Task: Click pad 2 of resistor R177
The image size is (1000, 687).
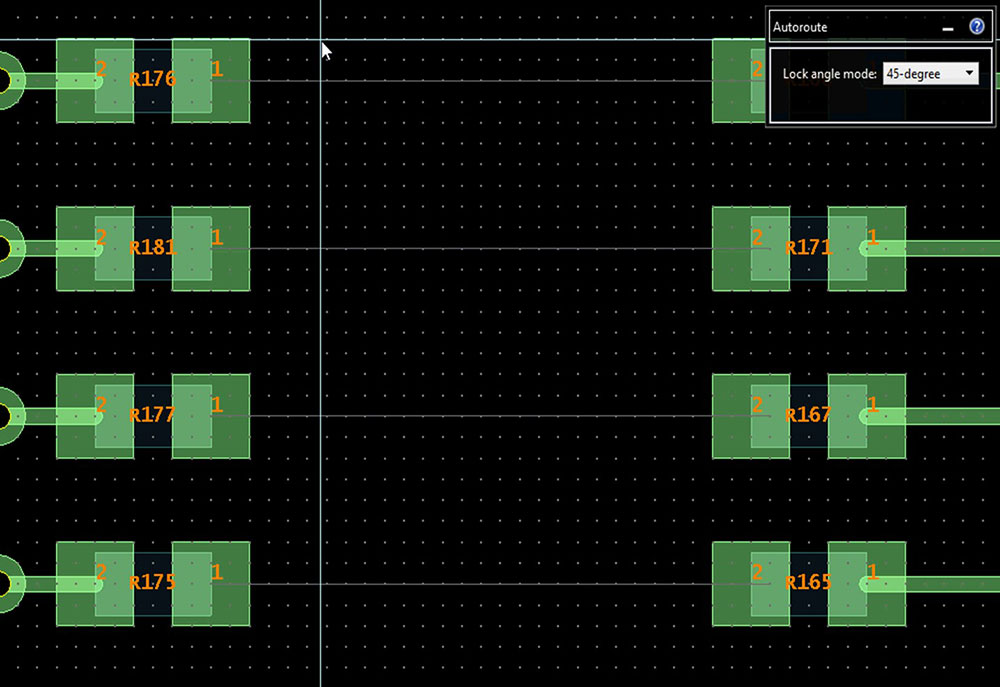Action: tap(95, 416)
